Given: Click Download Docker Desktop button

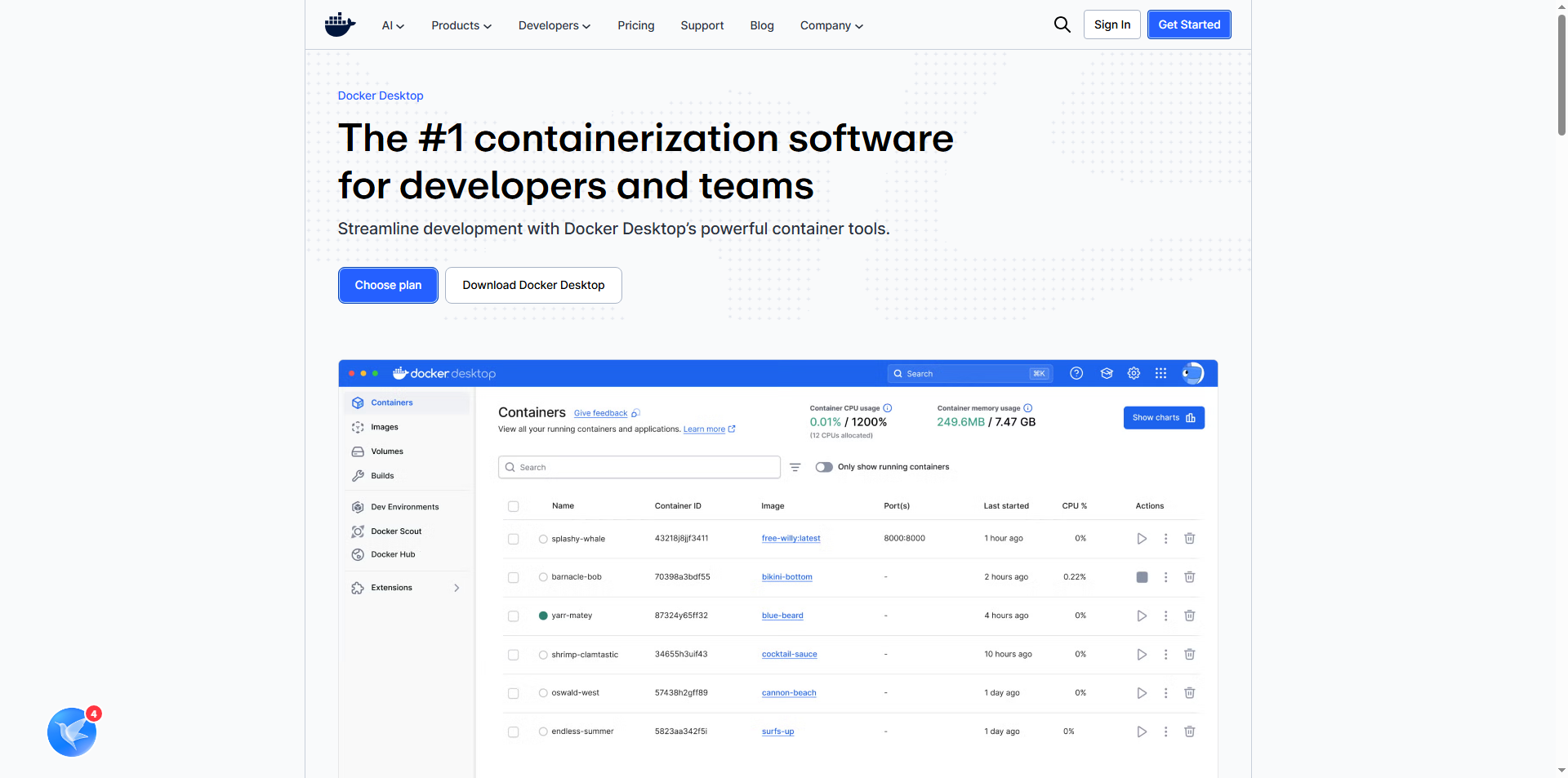Looking at the screenshot, I should tap(533, 285).
